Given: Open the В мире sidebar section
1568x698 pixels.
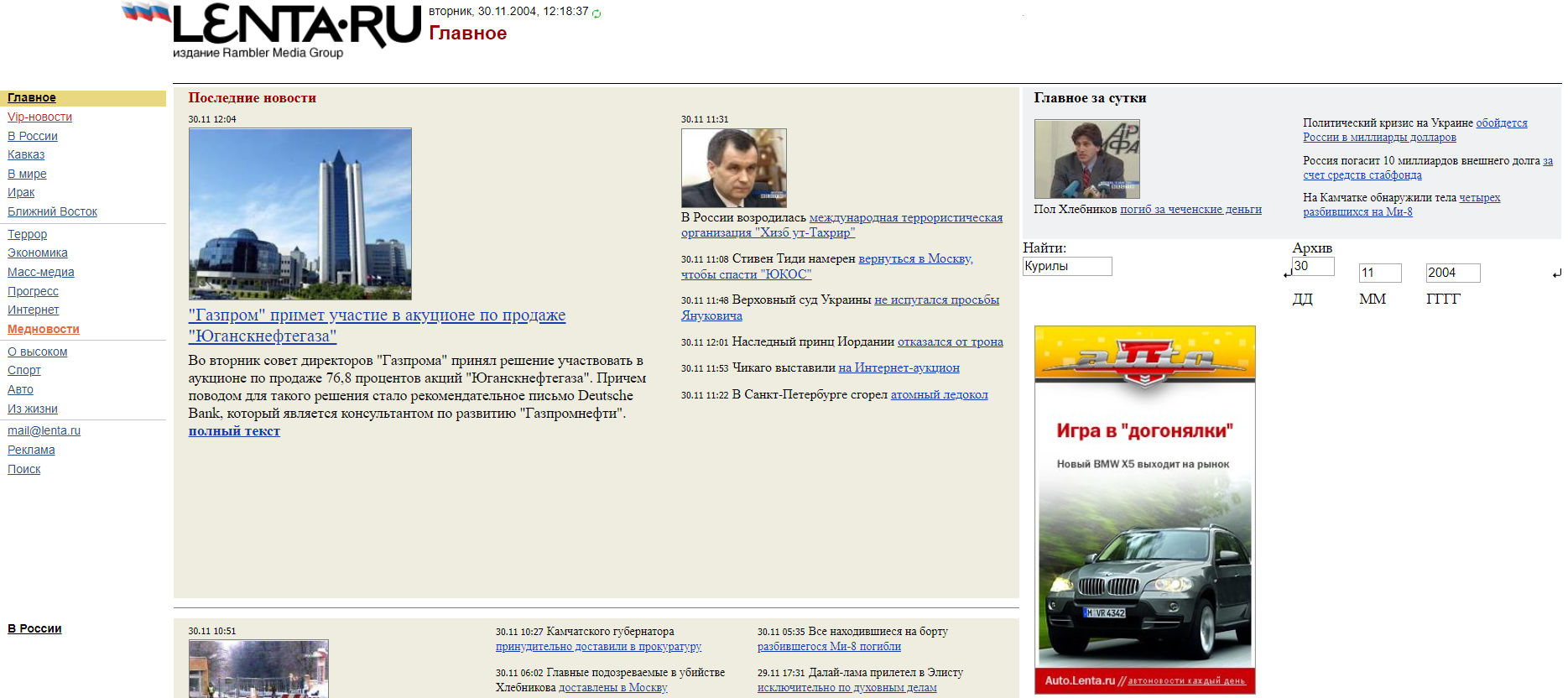Looking at the screenshot, I should (27, 174).
